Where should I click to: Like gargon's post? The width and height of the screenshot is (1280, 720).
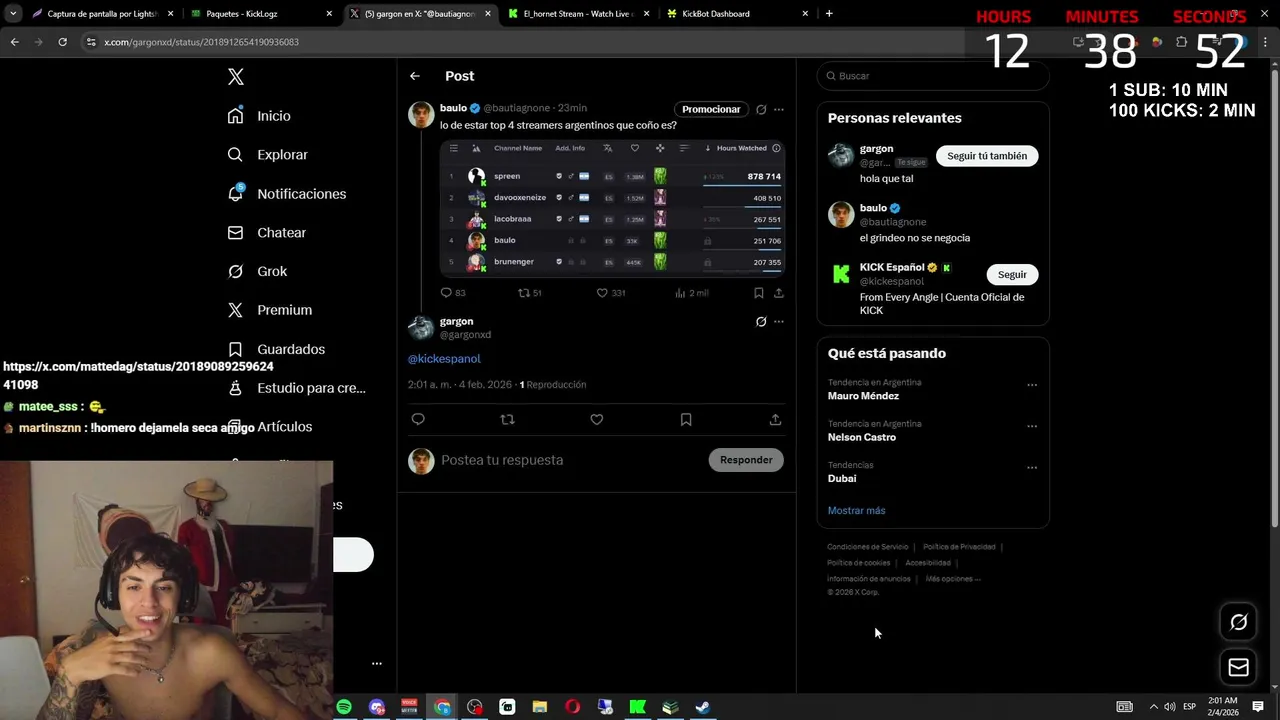597,420
